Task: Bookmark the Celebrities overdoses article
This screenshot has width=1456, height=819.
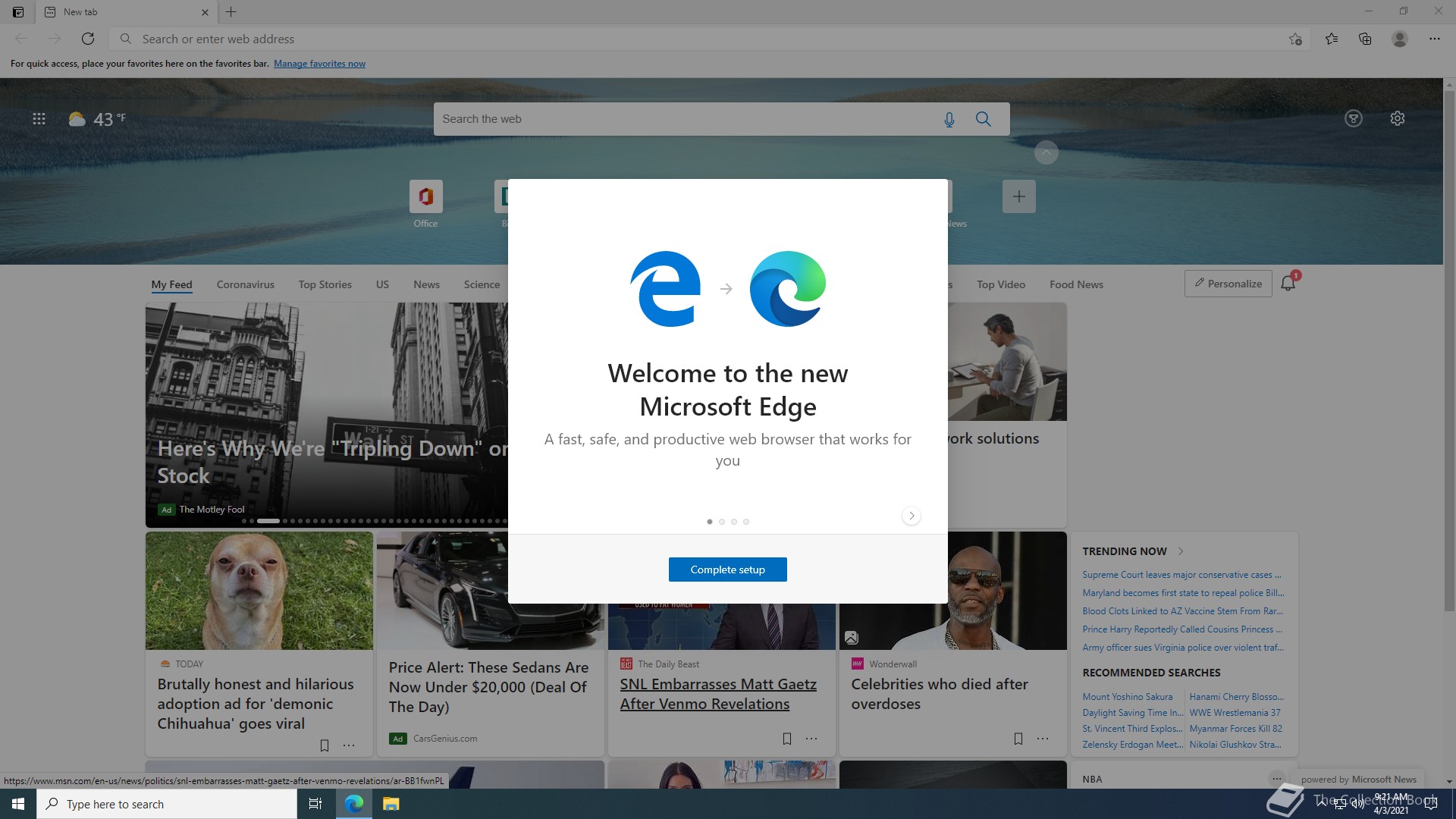Action: [1018, 739]
